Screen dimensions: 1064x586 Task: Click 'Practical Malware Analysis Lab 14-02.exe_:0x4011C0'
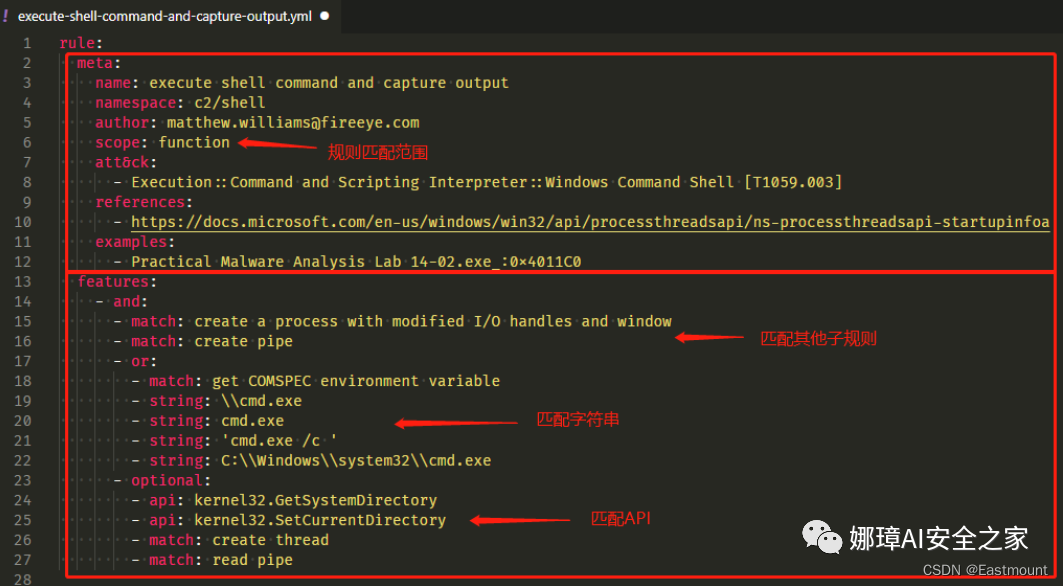point(356,262)
